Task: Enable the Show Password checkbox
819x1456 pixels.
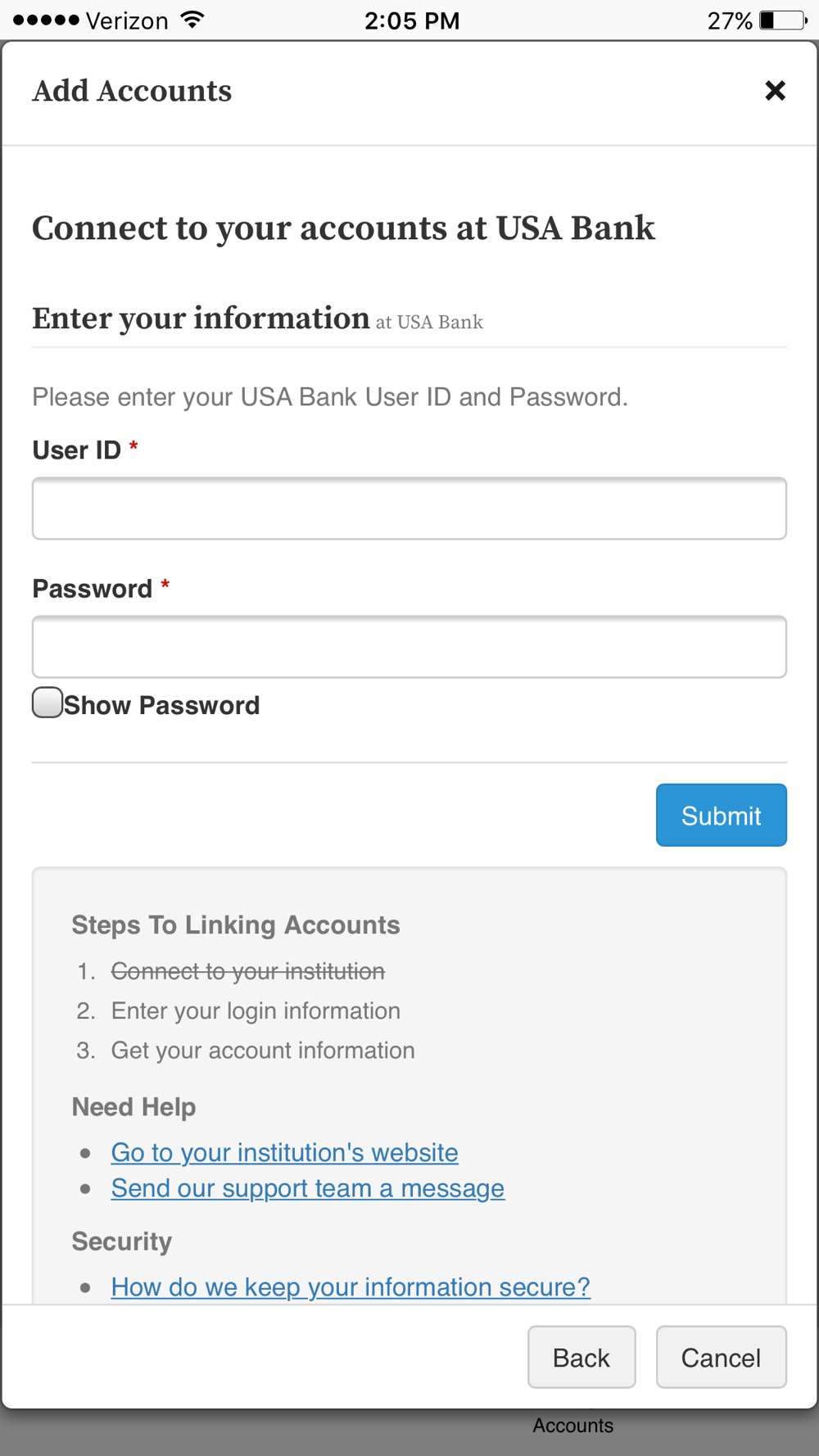Action: click(x=48, y=703)
